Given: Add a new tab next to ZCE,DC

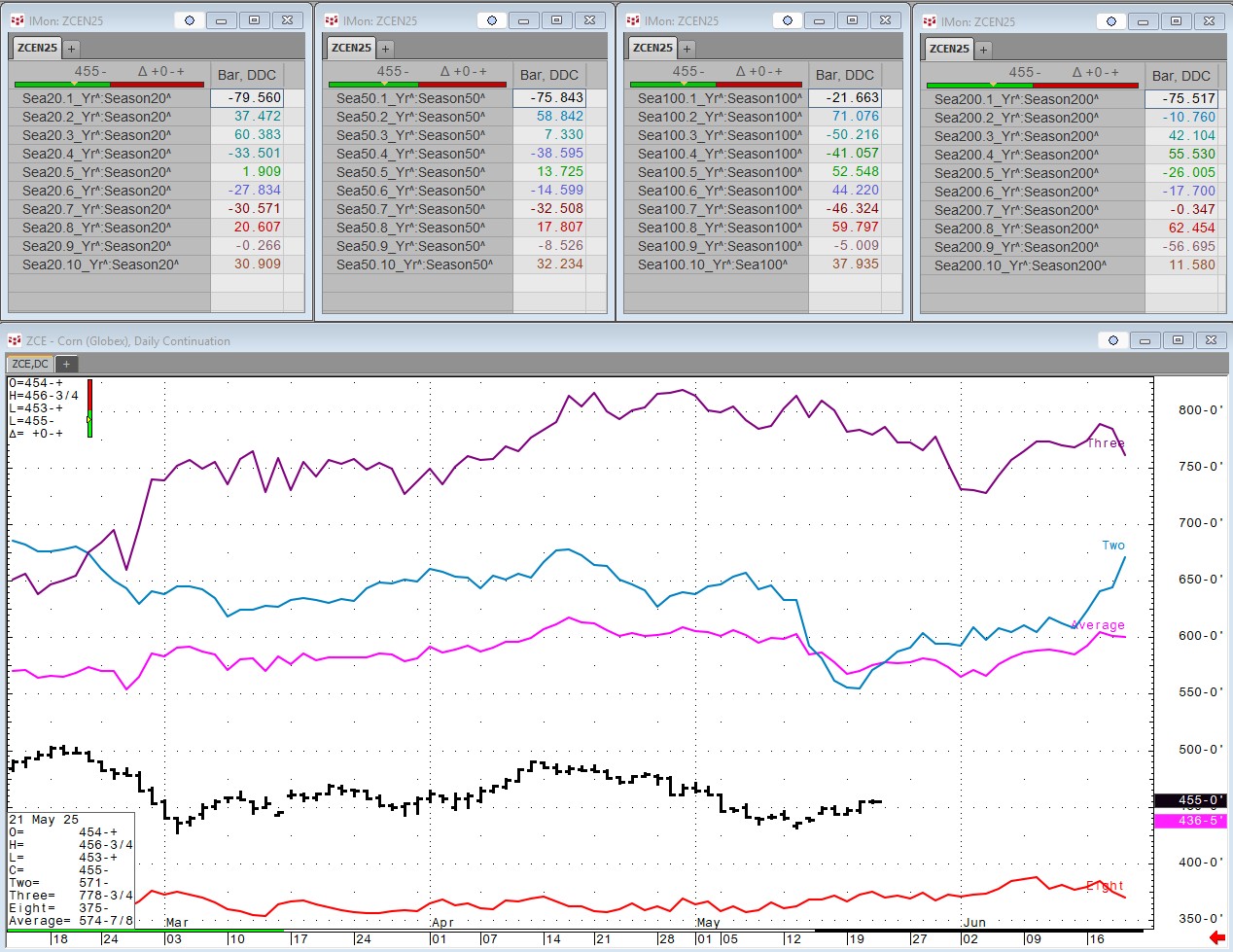Looking at the screenshot, I should click(x=66, y=364).
